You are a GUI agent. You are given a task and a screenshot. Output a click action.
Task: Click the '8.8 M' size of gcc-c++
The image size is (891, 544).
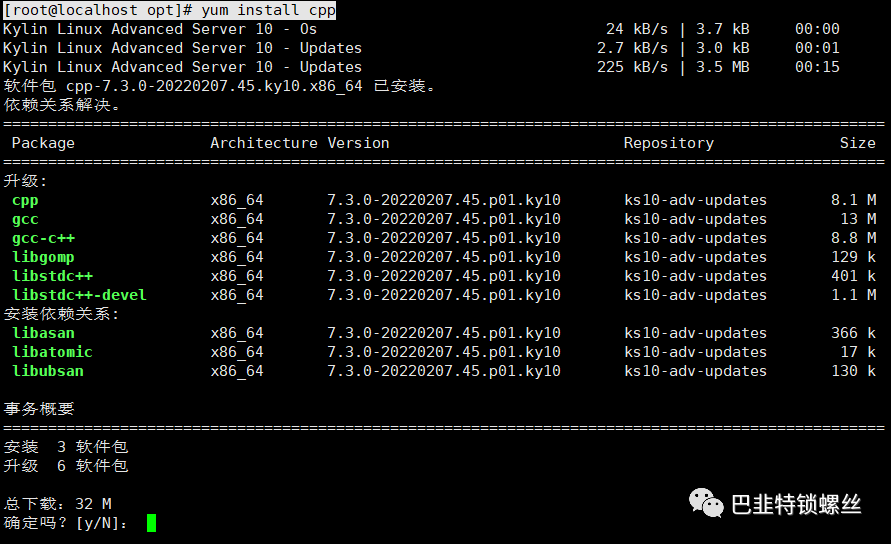(x=853, y=238)
